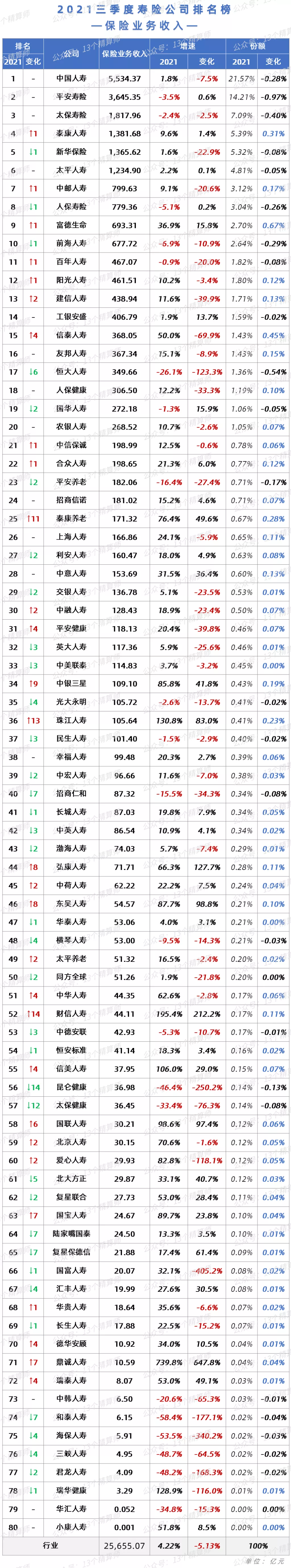Click the company name 光大永明

[72, 702]
